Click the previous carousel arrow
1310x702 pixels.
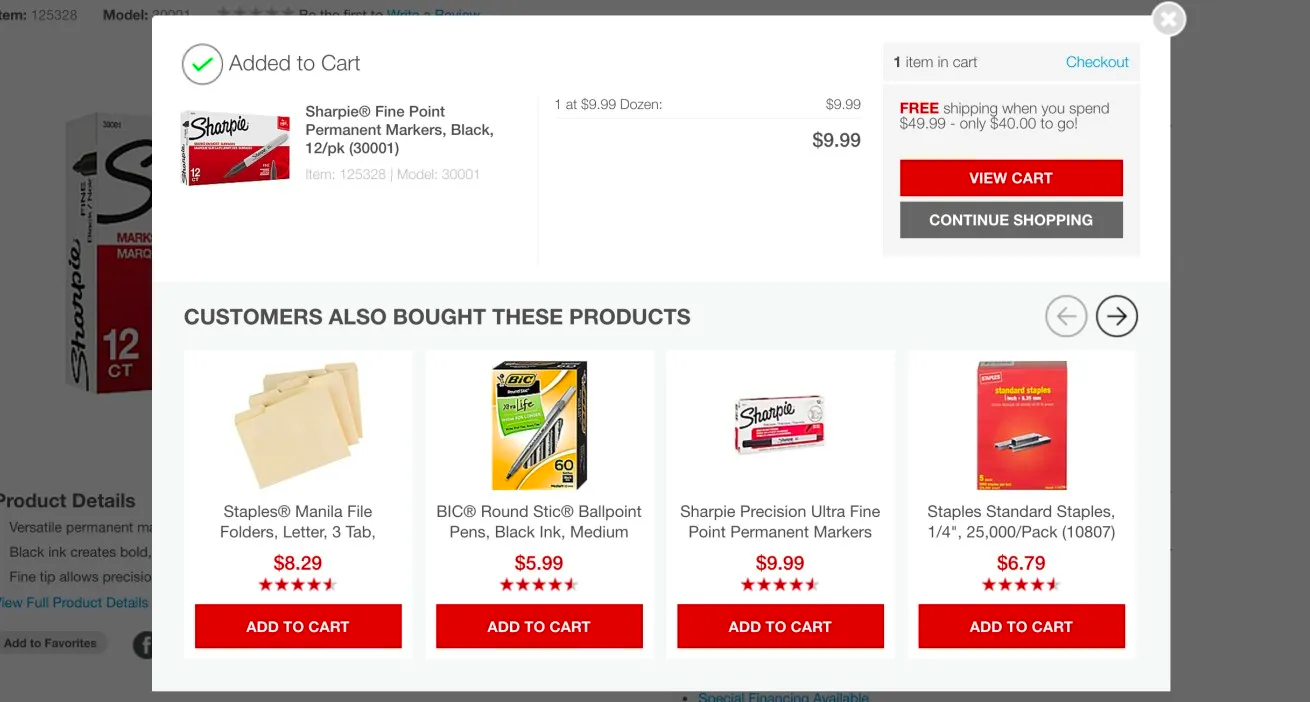(x=1066, y=317)
